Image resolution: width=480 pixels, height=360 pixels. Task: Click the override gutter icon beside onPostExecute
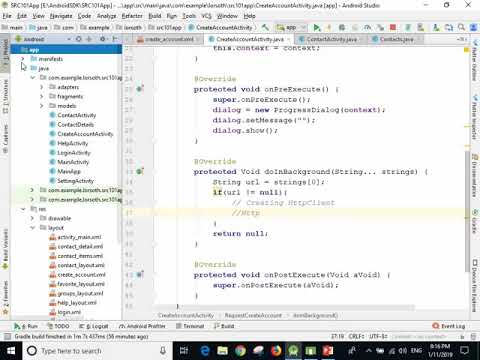click(x=140, y=274)
